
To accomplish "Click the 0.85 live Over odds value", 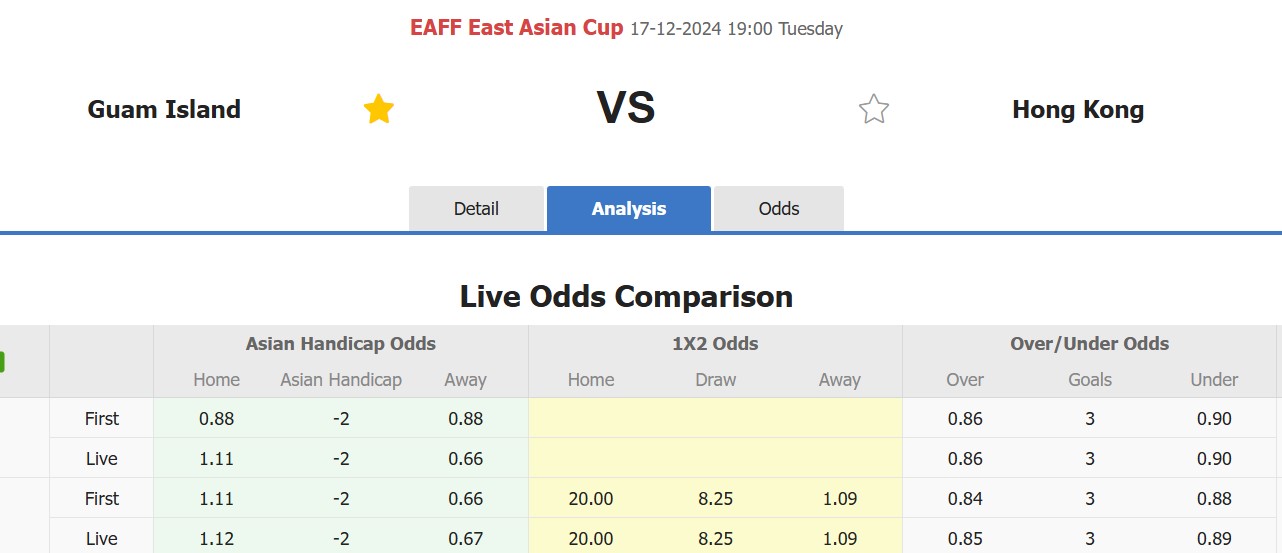I will [965, 539].
